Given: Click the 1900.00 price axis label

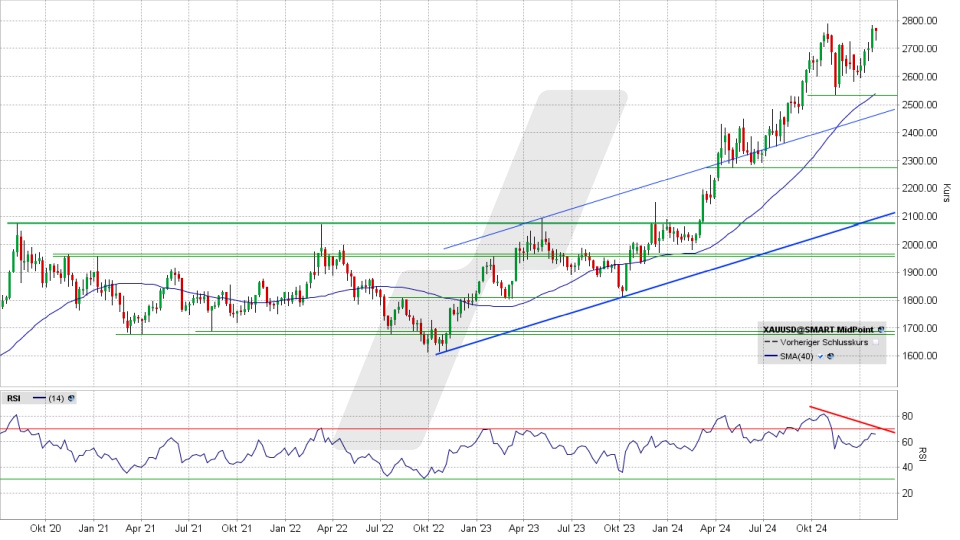Looking at the screenshot, I should pyautogui.click(x=920, y=272).
